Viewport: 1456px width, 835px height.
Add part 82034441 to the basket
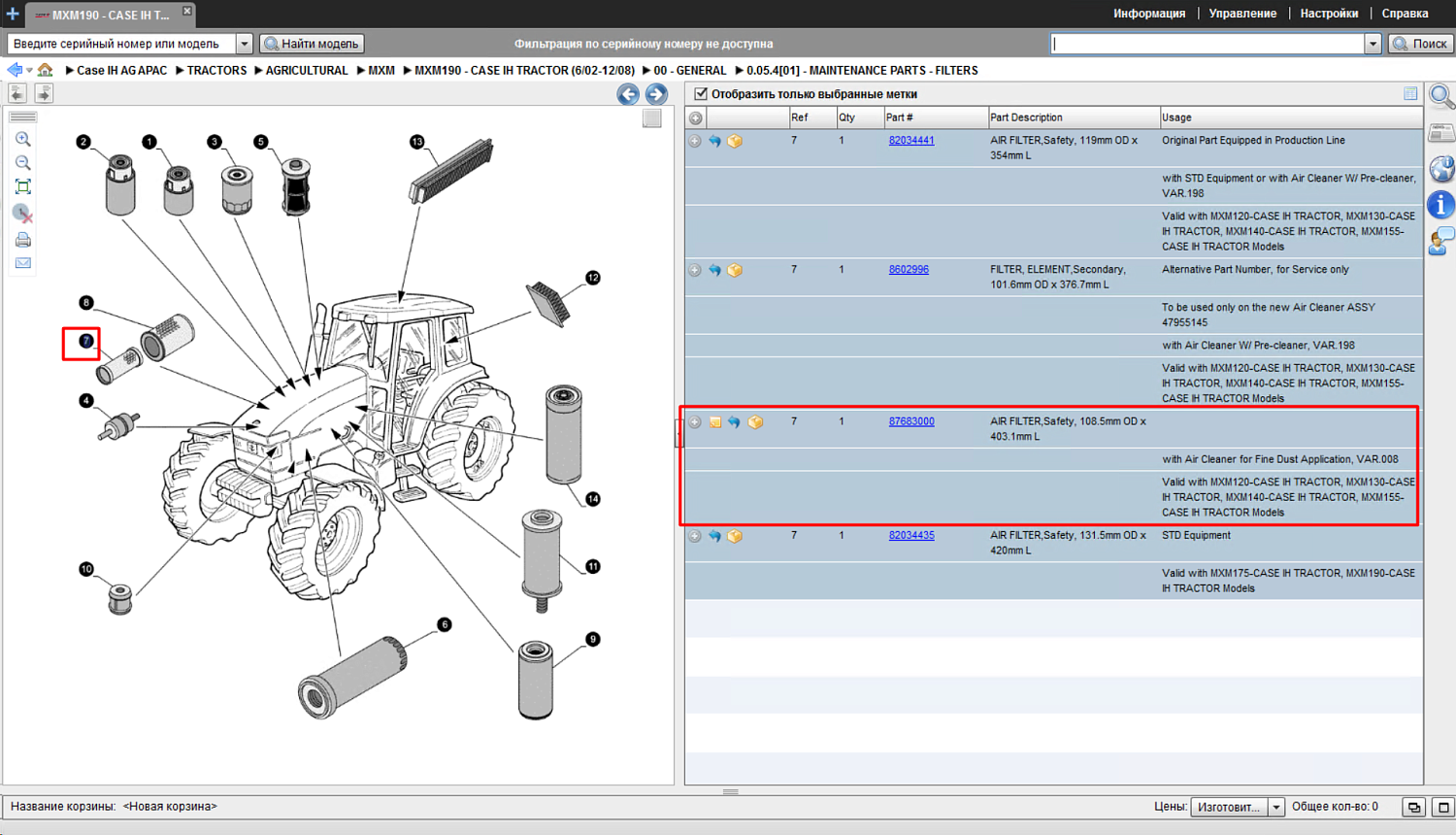[x=735, y=141]
